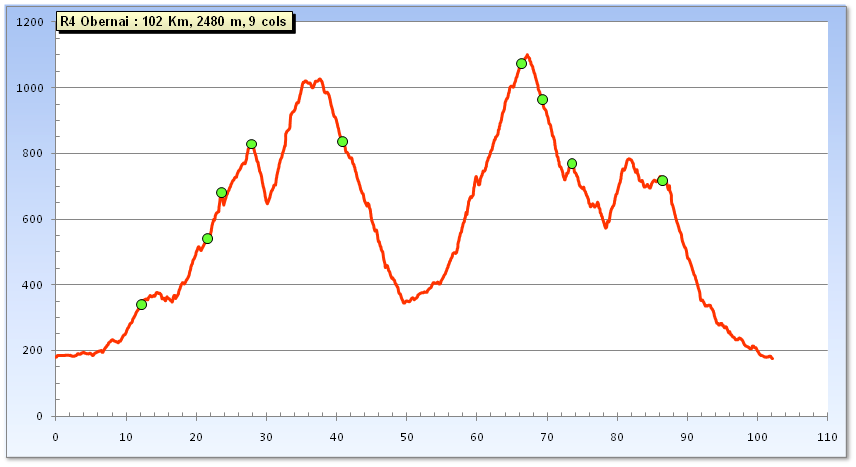Select the green col marker at about 540 m
The image size is (856, 467).
tap(207, 239)
